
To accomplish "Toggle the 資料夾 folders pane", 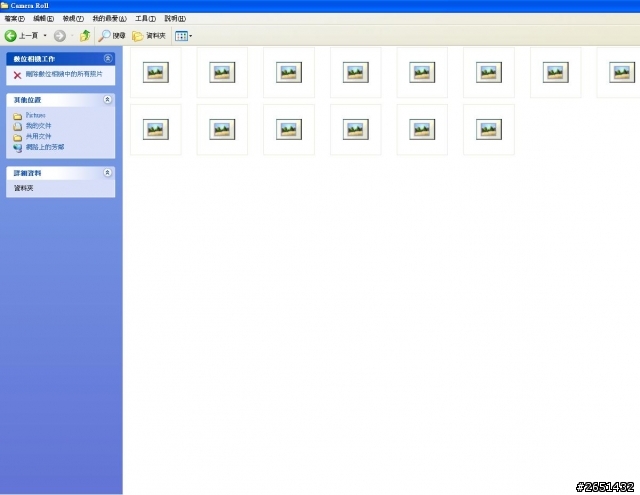I will click(149, 36).
